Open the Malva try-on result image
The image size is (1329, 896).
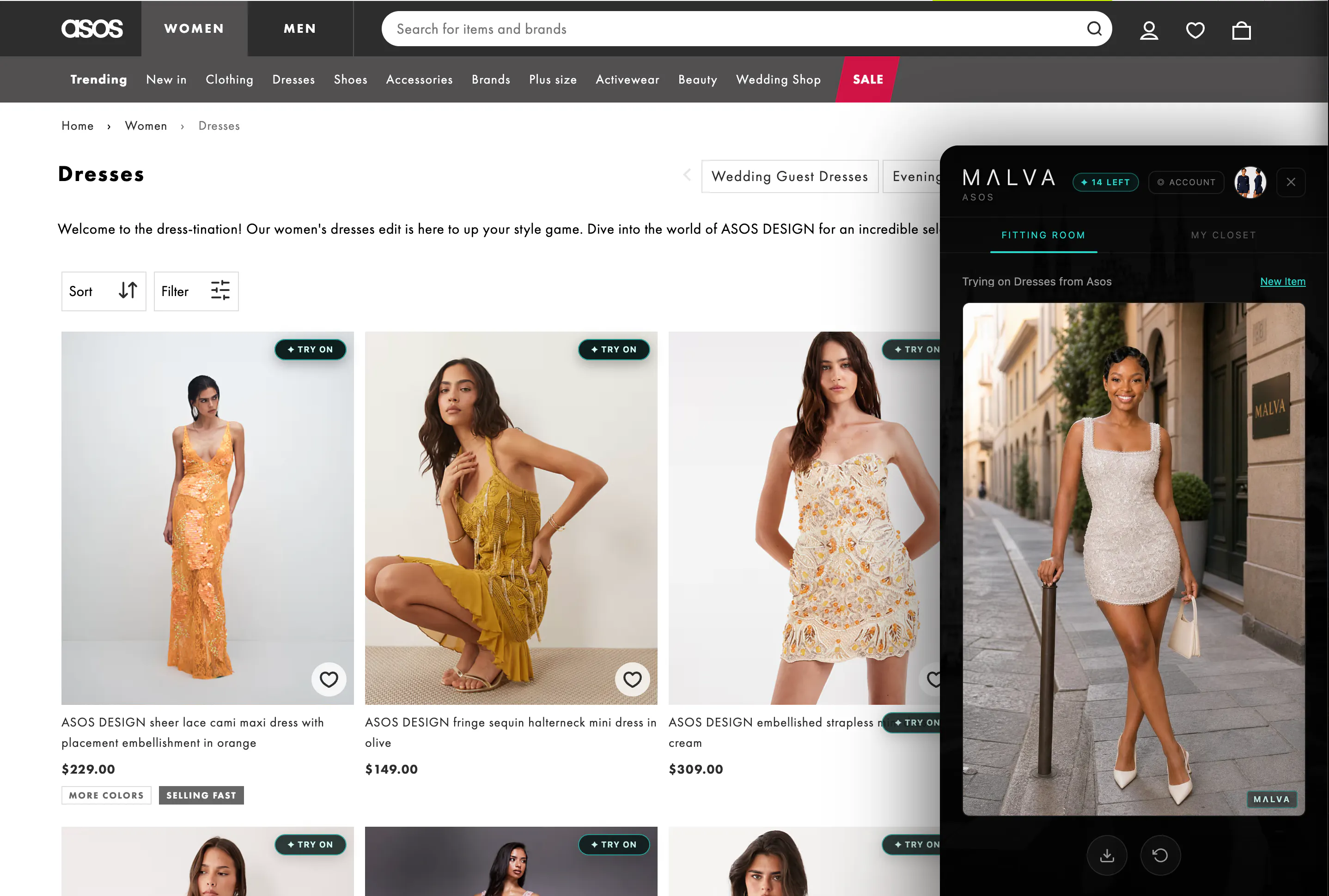pos(1134,559)
